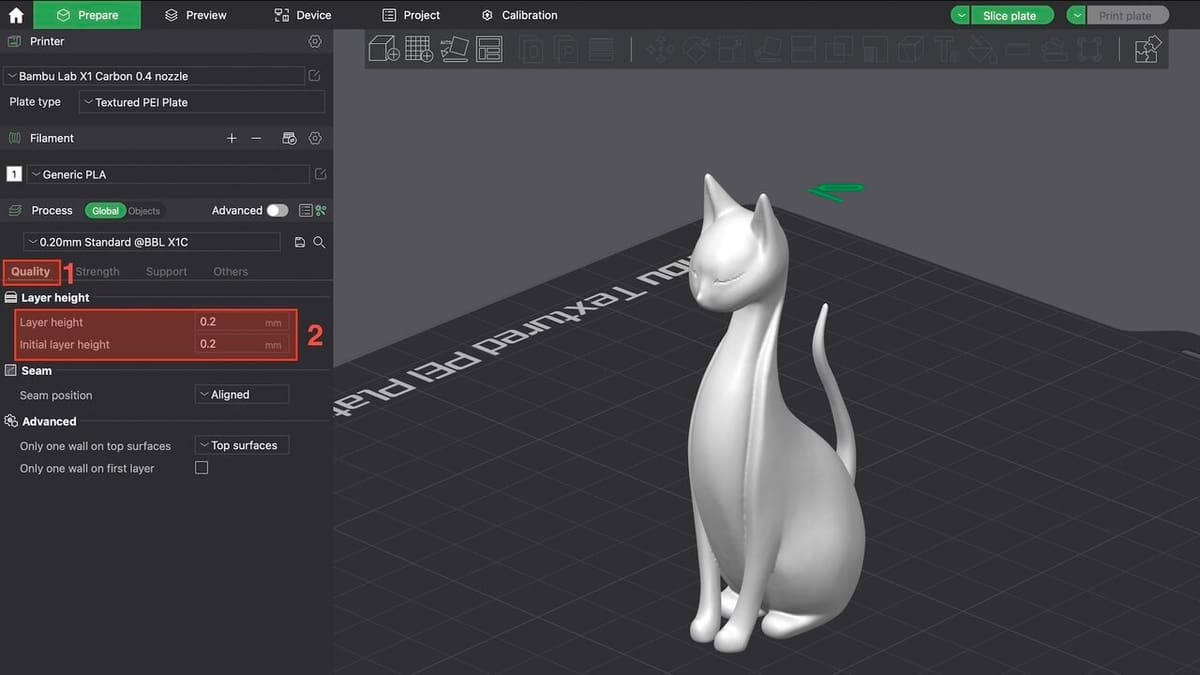
Task: Select the Move tool in toolbar
Action: [x=659, y=49]
